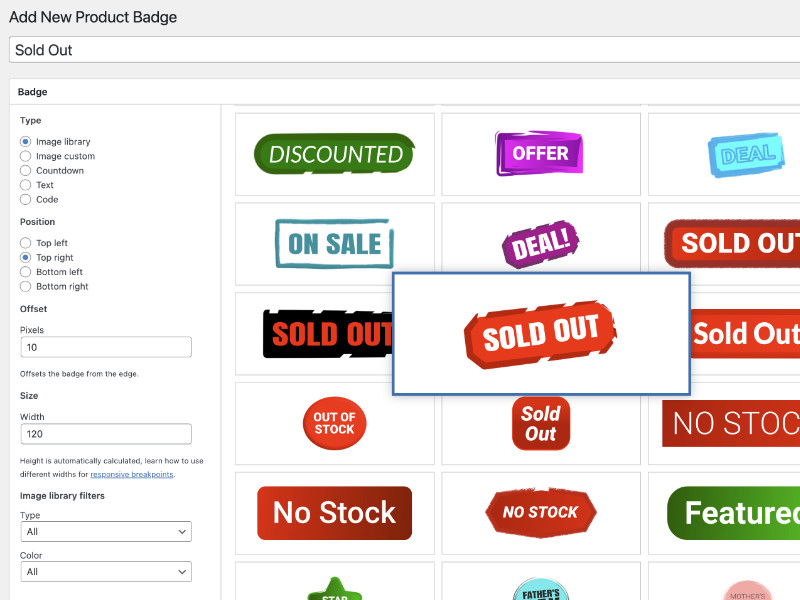This screenshot has height=600, width=800.
Task: Click the enlarged red SOLD OUT preview
Action: [541, 333]
